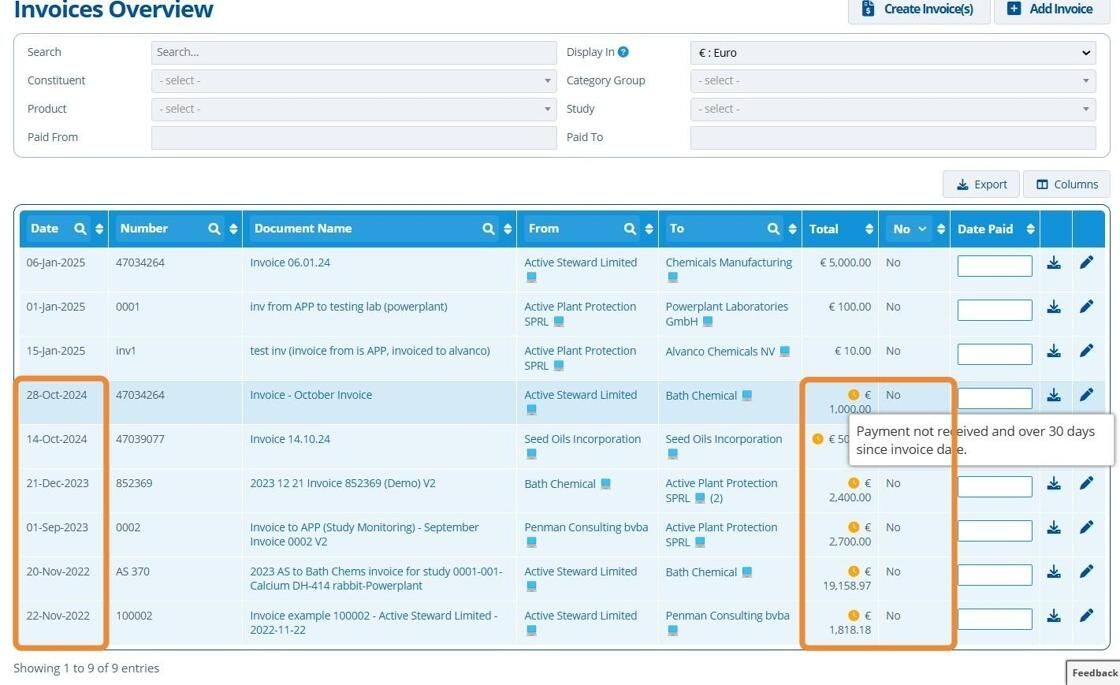Click the Add Invoice button

click(1050, 9)
